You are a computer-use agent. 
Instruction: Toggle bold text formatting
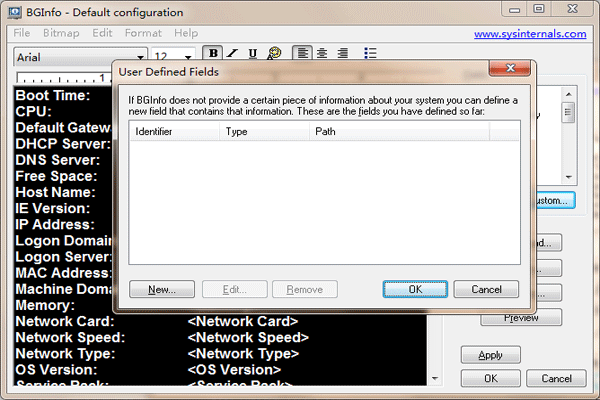(212, 54)
